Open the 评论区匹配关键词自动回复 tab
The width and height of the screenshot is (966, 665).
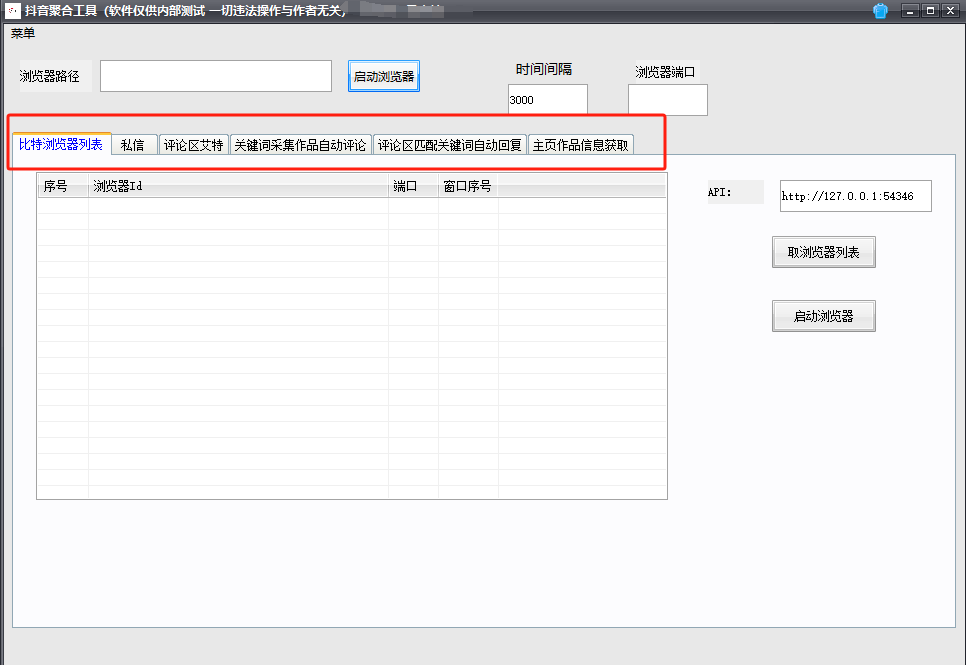coord(450,145)
